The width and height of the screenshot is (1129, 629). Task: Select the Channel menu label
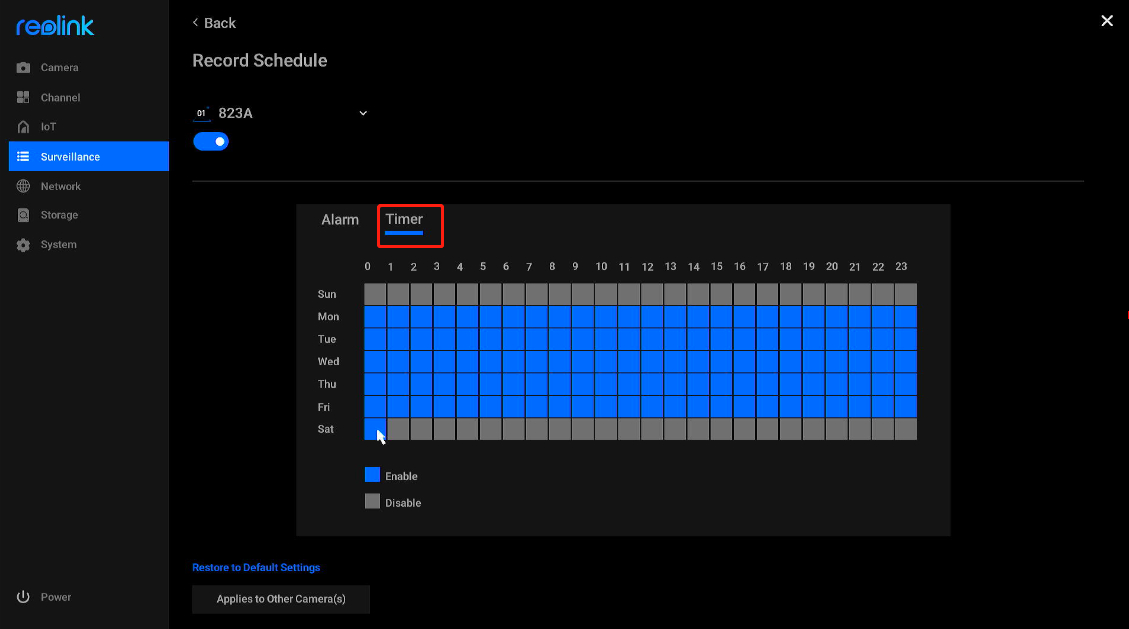60,97
